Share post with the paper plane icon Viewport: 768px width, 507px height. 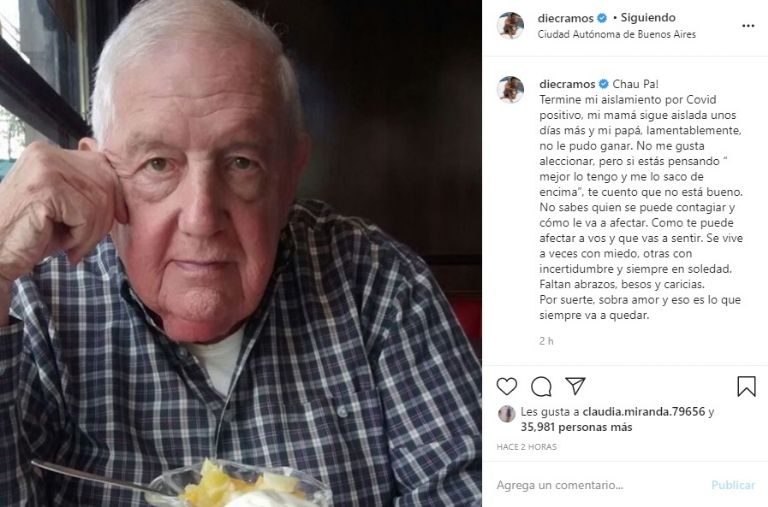point(576,386)
